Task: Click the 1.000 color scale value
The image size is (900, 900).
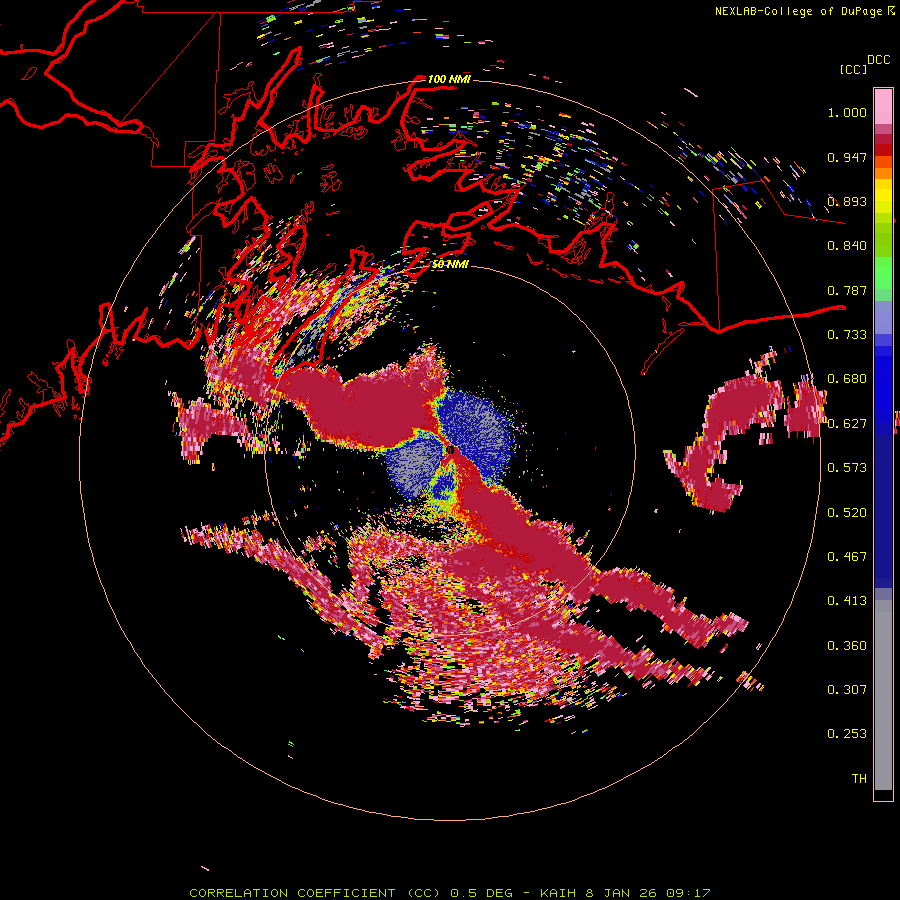Action: pyautogui.click(x=847, y=112)
